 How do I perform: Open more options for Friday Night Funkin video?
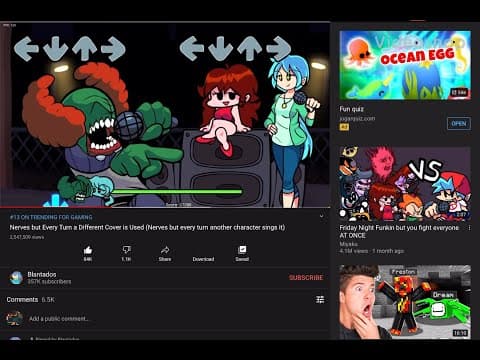point(469,228)
